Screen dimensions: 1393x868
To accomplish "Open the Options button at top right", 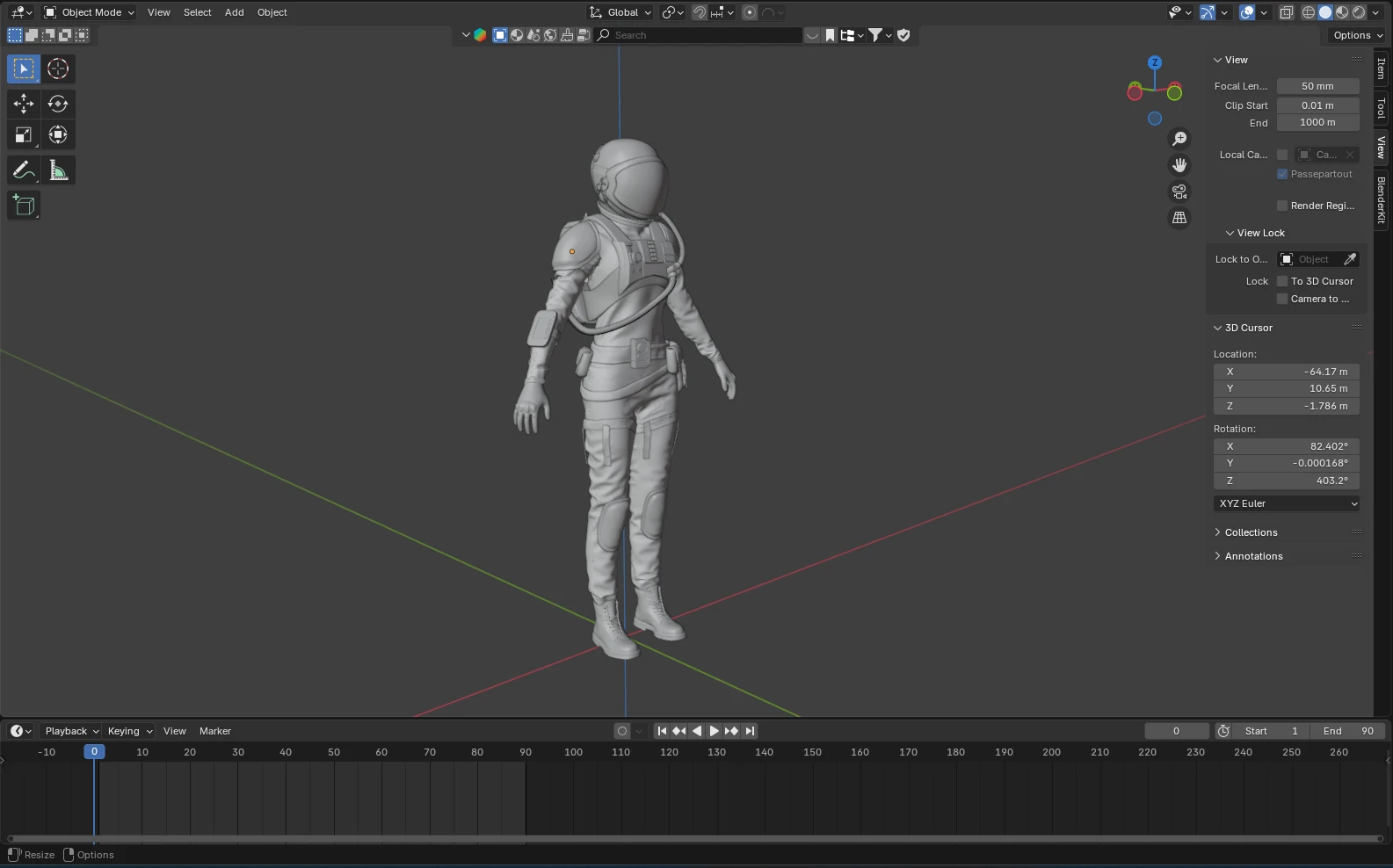I will click(x=1357, y=35).
